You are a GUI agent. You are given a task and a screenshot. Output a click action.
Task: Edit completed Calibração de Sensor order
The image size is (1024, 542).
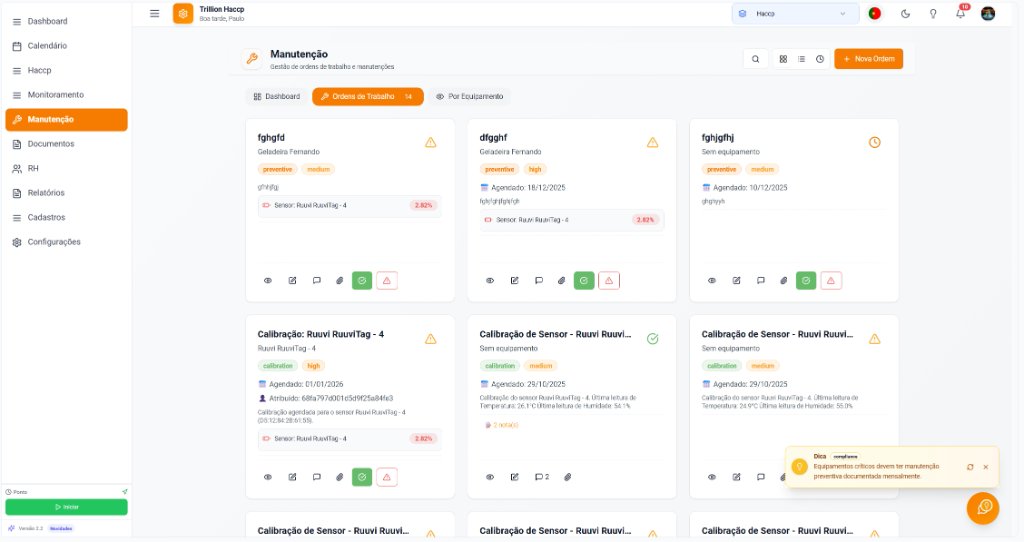pos(514,477)
